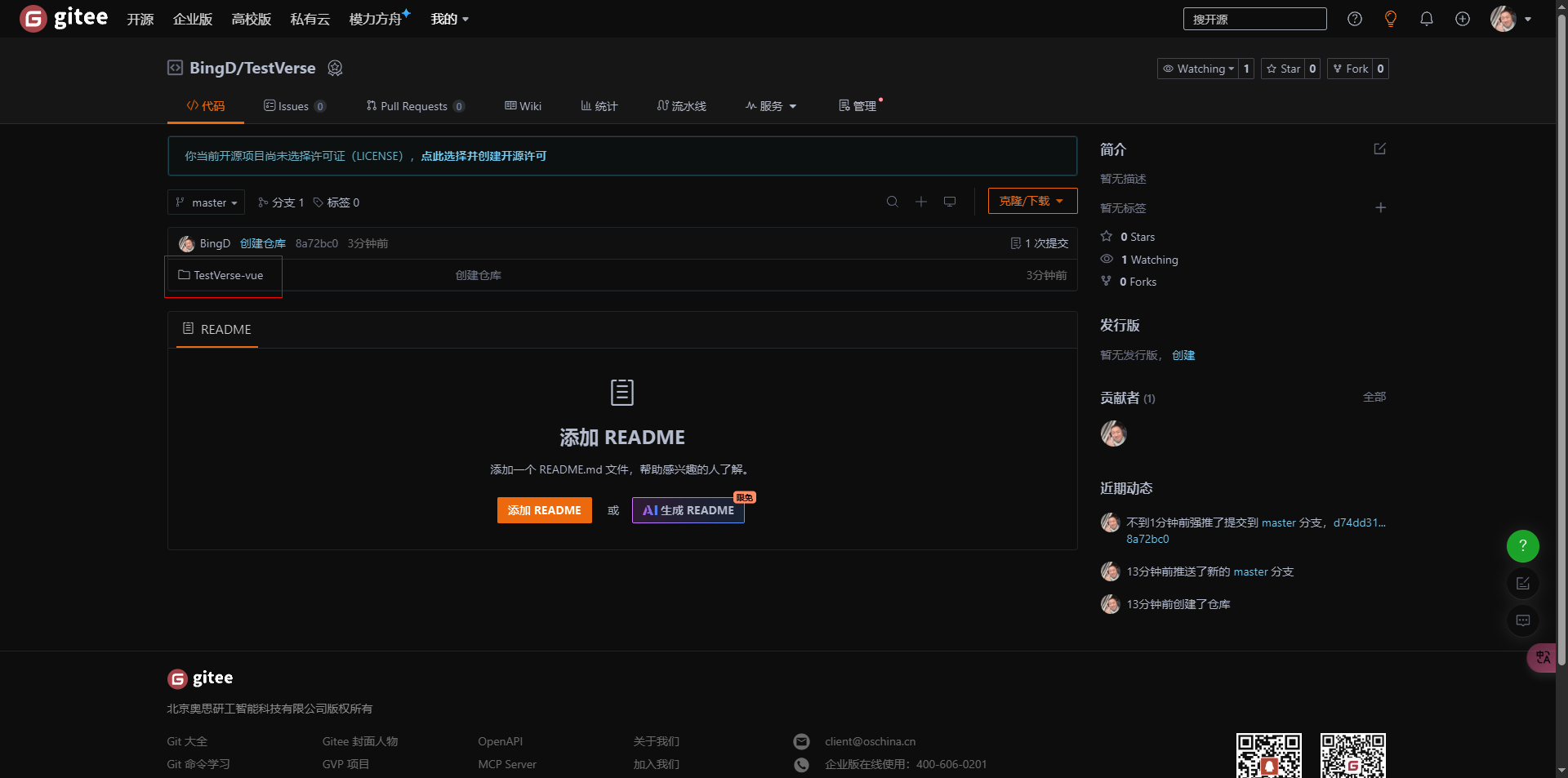Click the plus icon beside the file search
This screenshot has width=1568, height=778.
(x=921, y=202)
